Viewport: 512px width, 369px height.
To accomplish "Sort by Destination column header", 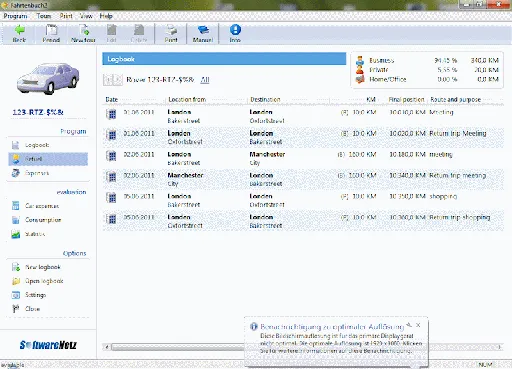I will tap(288, 99).
